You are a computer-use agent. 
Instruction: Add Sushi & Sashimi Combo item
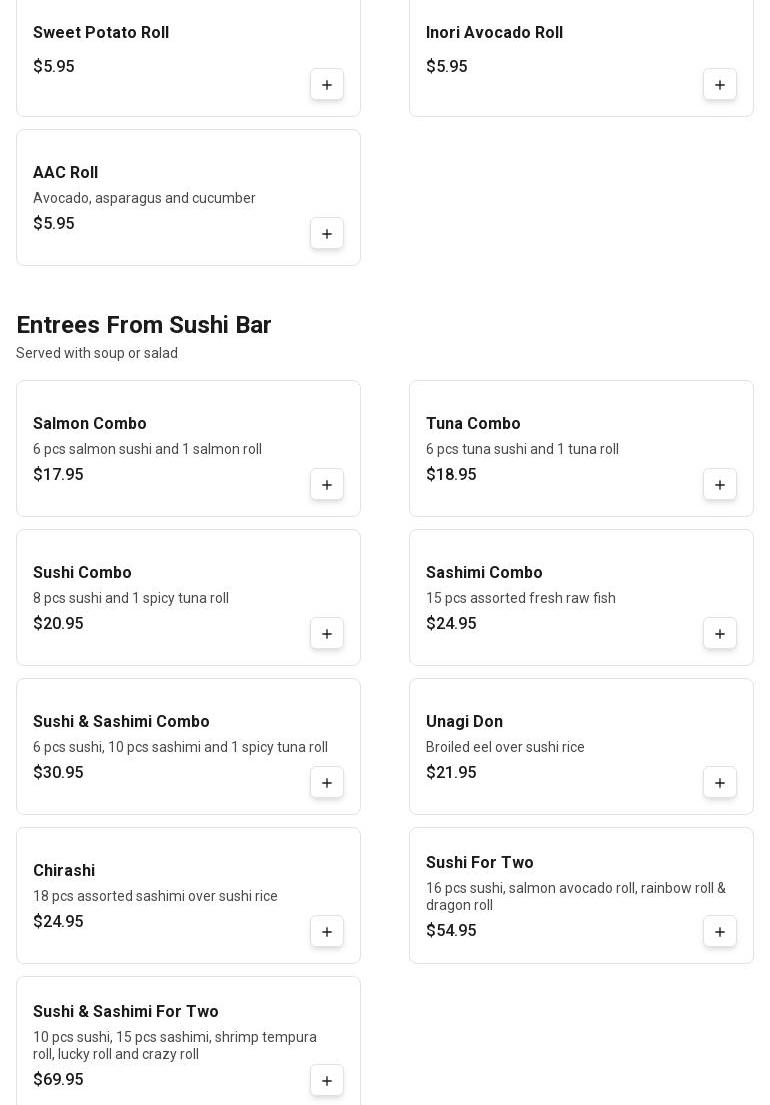coord(327,783)
